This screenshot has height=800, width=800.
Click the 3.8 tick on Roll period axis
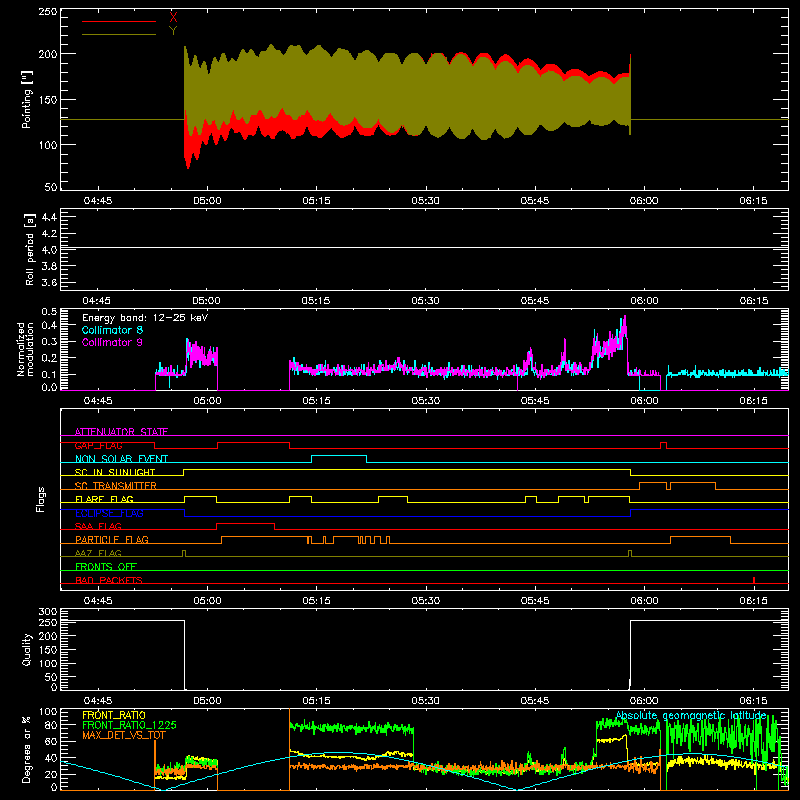[x=49, y=266]
